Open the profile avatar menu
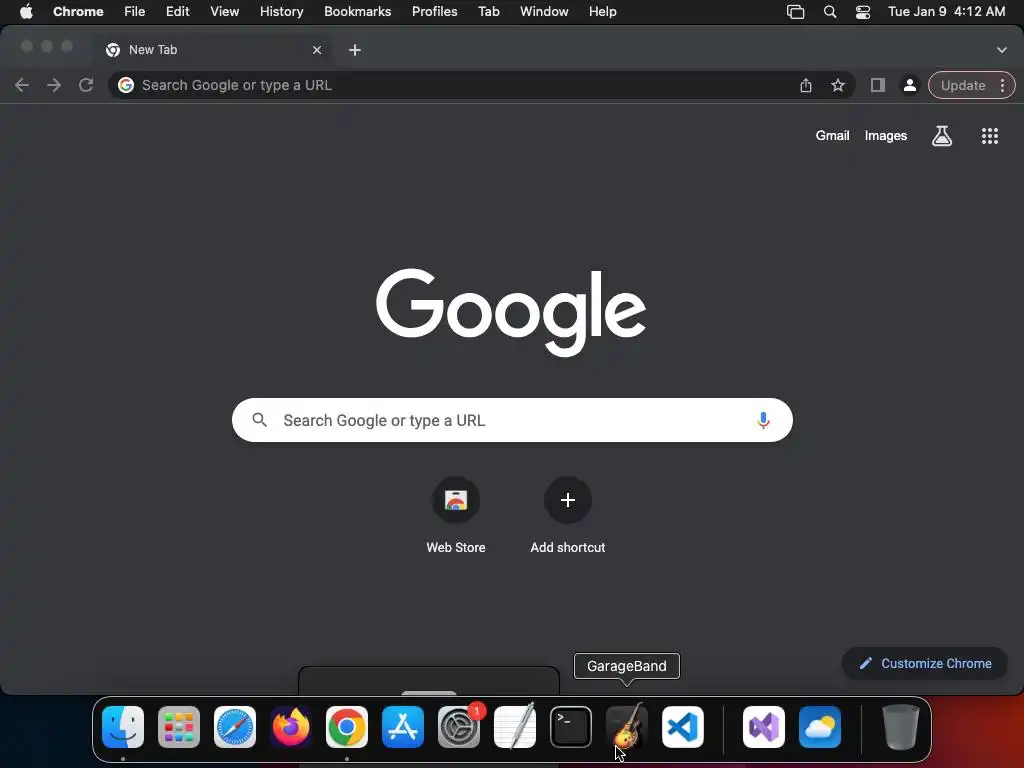The image size is (1024, 768). click(910, 85)
